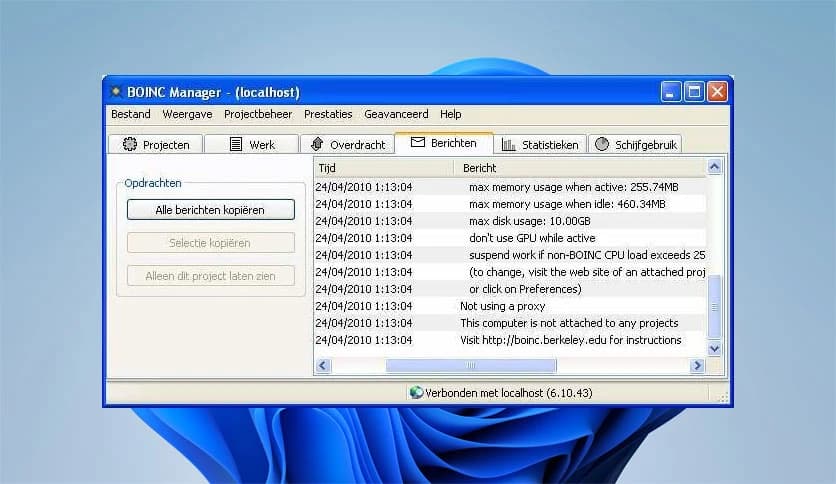Switch to the Schijfgebruik tab

[635, 144]
